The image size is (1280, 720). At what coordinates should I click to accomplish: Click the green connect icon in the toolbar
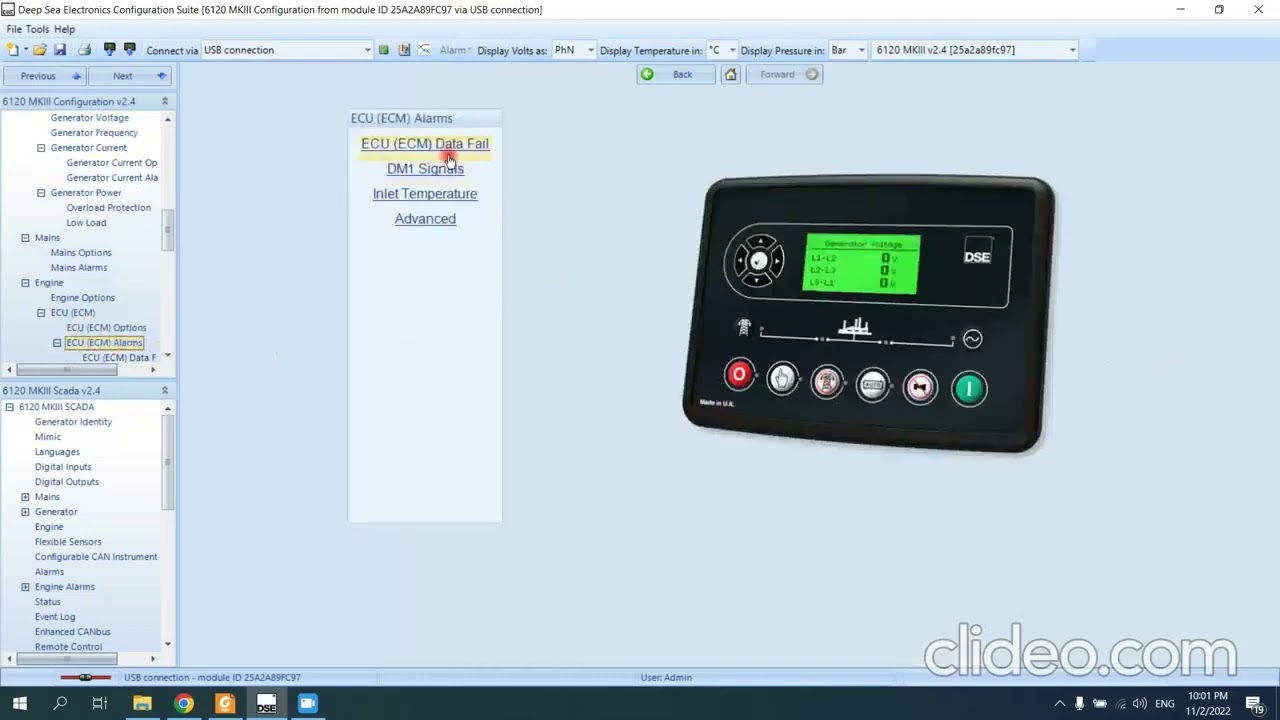click(384, 50)
